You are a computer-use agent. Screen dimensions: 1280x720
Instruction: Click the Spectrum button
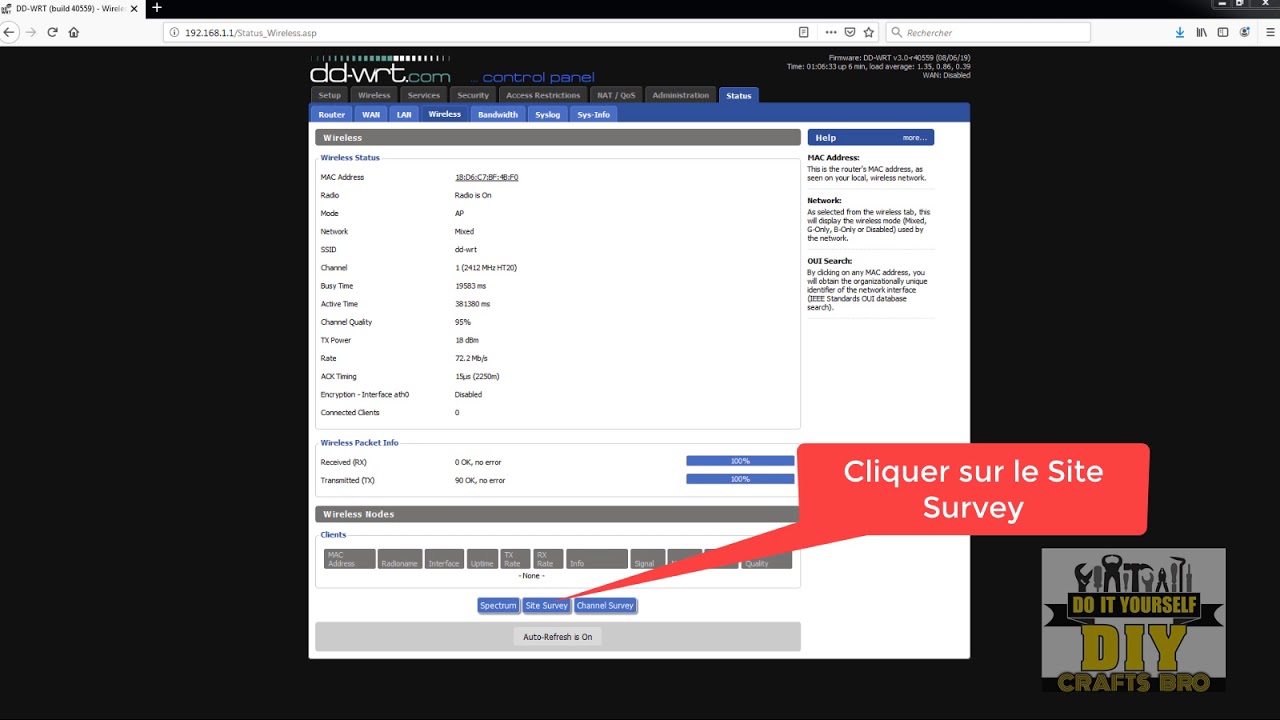point(498,605)
